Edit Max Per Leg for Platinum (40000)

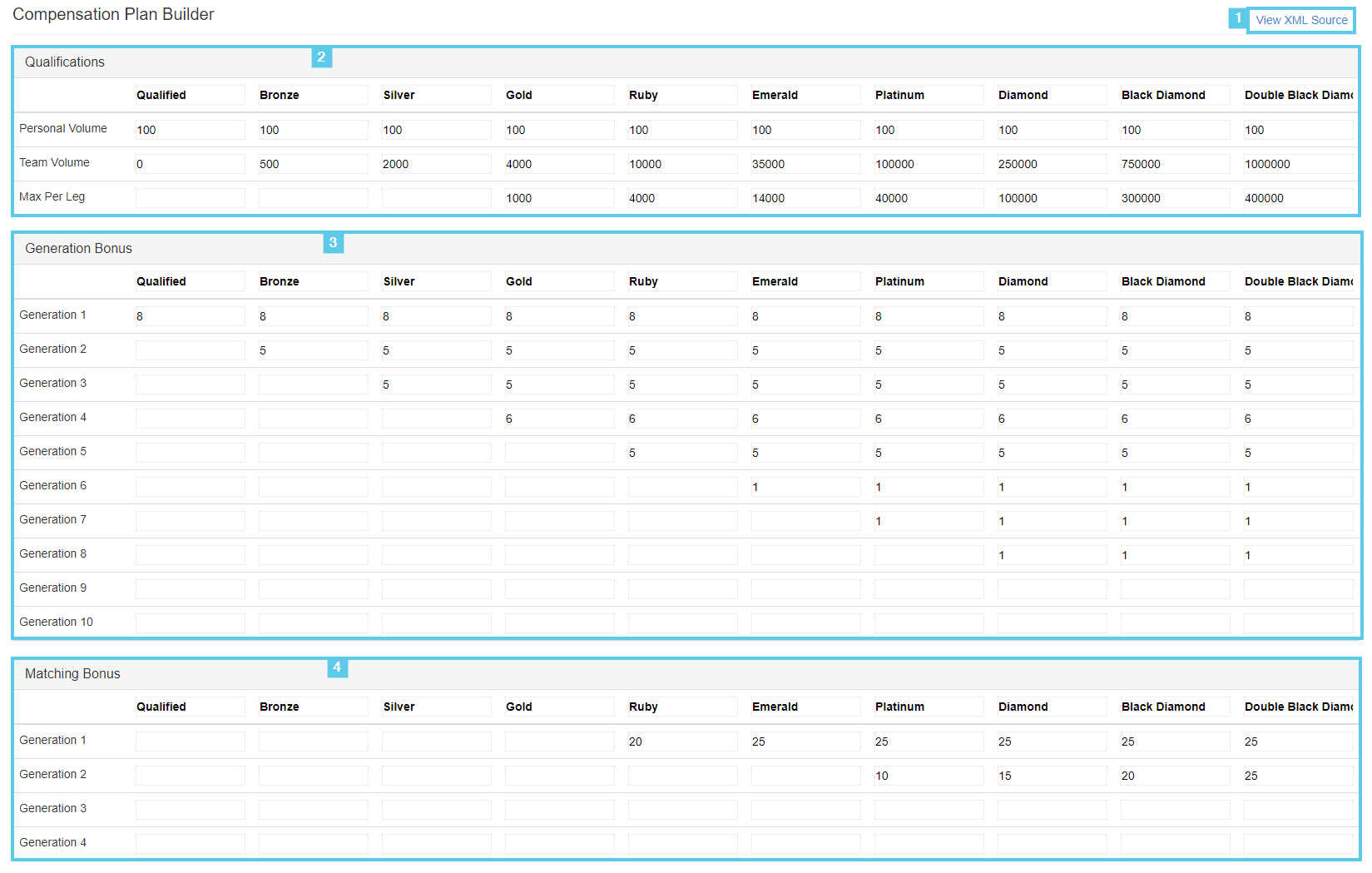pyautogui.click(x=929, y=198)
